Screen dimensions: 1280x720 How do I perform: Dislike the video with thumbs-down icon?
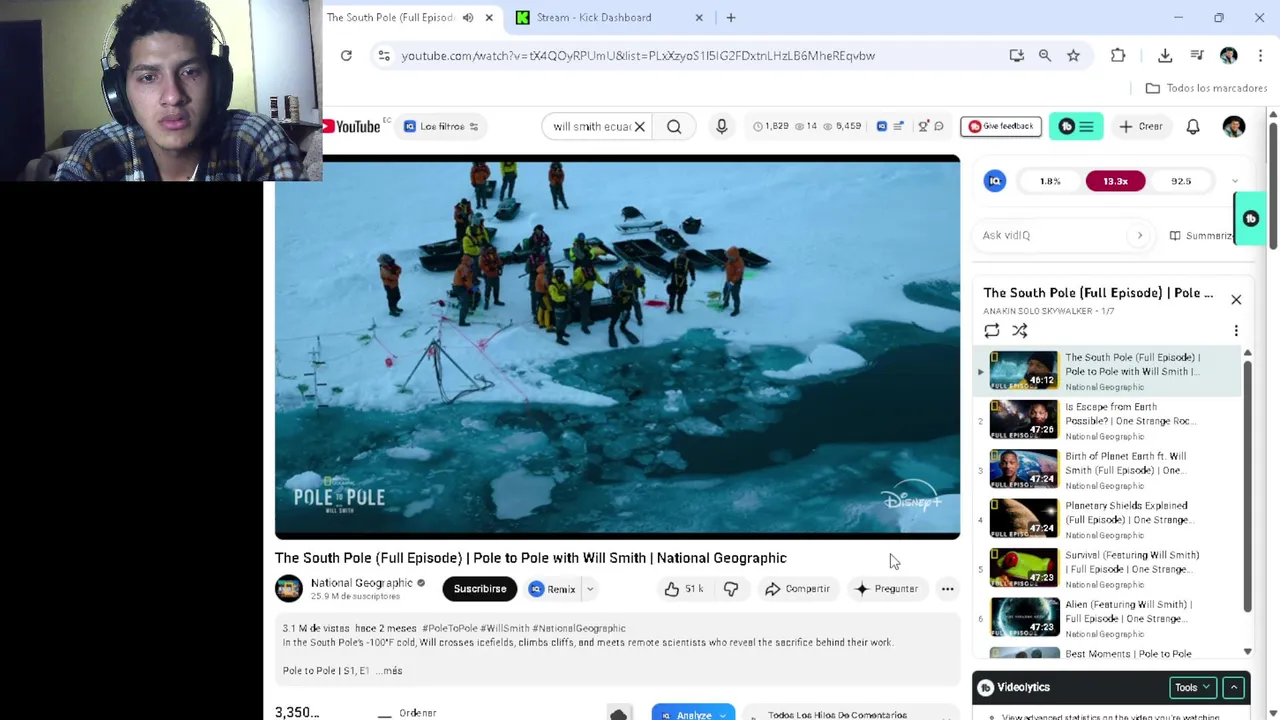click(x=731, y=589)
